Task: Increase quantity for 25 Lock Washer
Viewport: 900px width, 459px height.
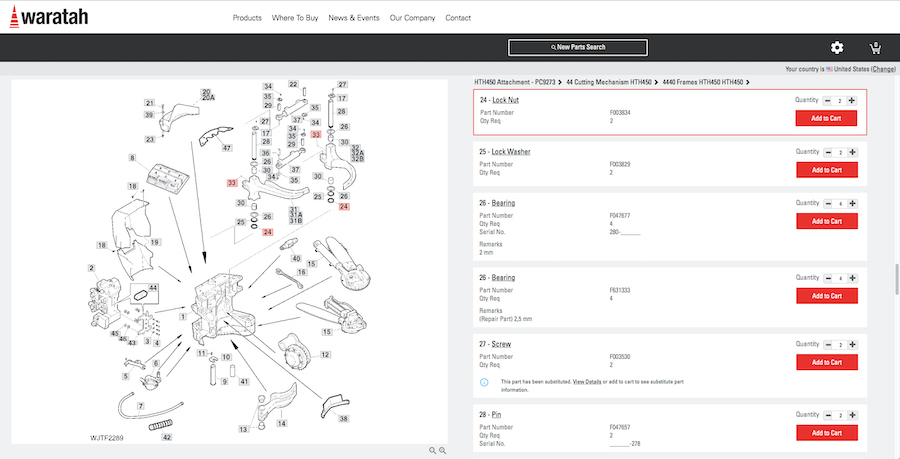Action: (x=852, y=153)
